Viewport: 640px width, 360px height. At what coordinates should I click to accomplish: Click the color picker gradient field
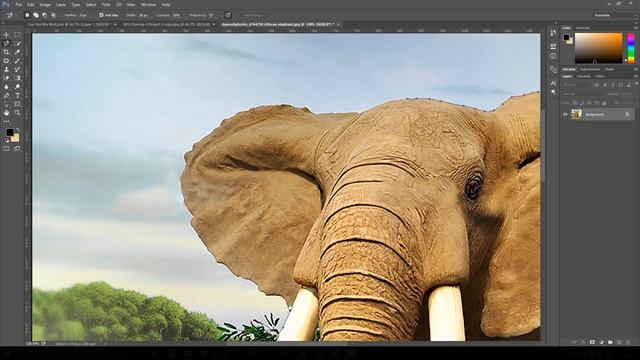click(598, 48)
